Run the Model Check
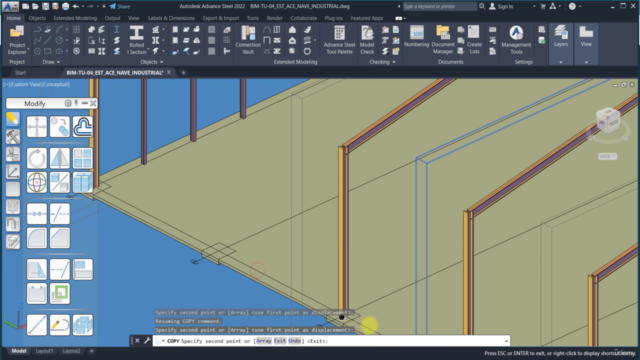 coord(367,40)
